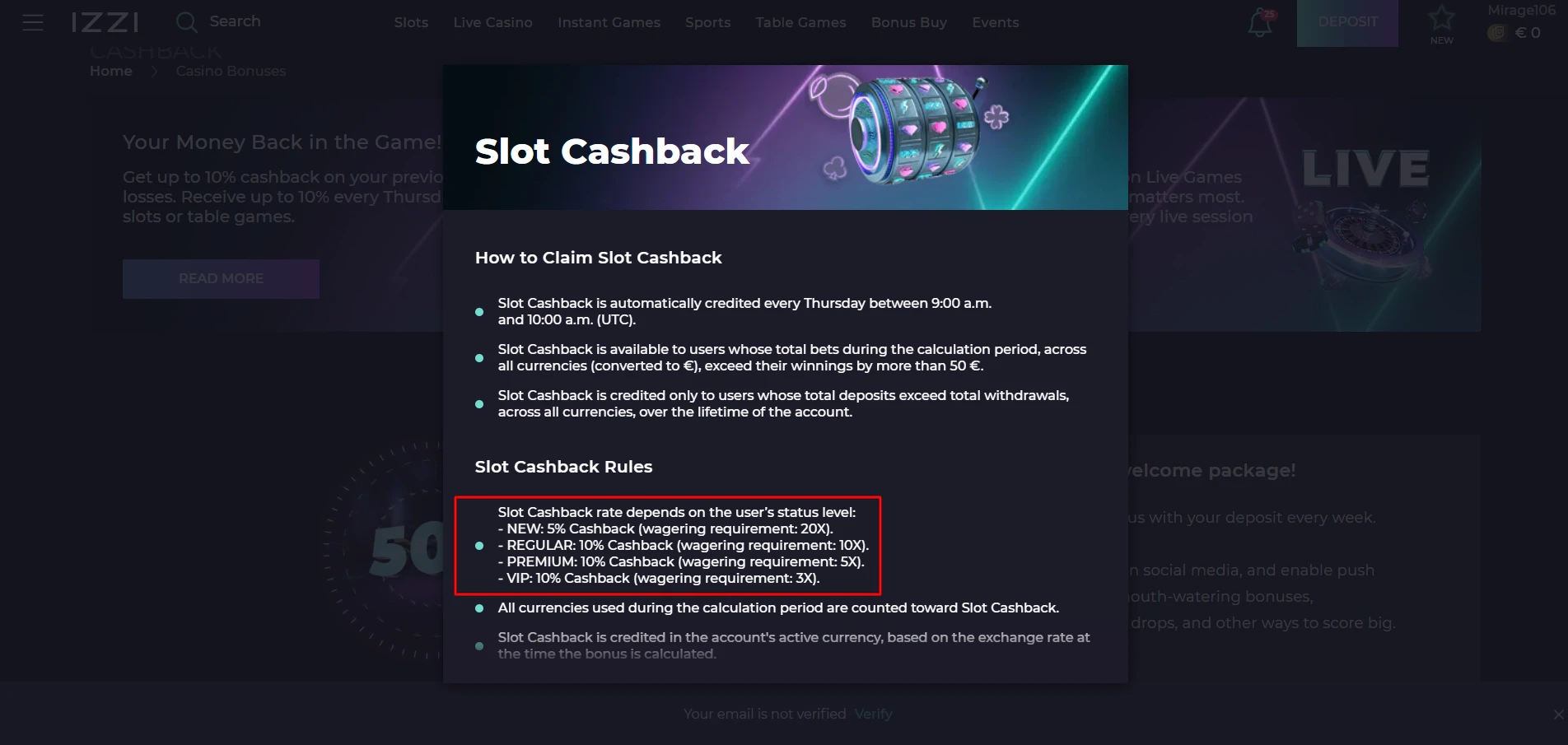The image size is (1568, 745).
Task: Open the notifications bell
Action: tap(1259, 23)
